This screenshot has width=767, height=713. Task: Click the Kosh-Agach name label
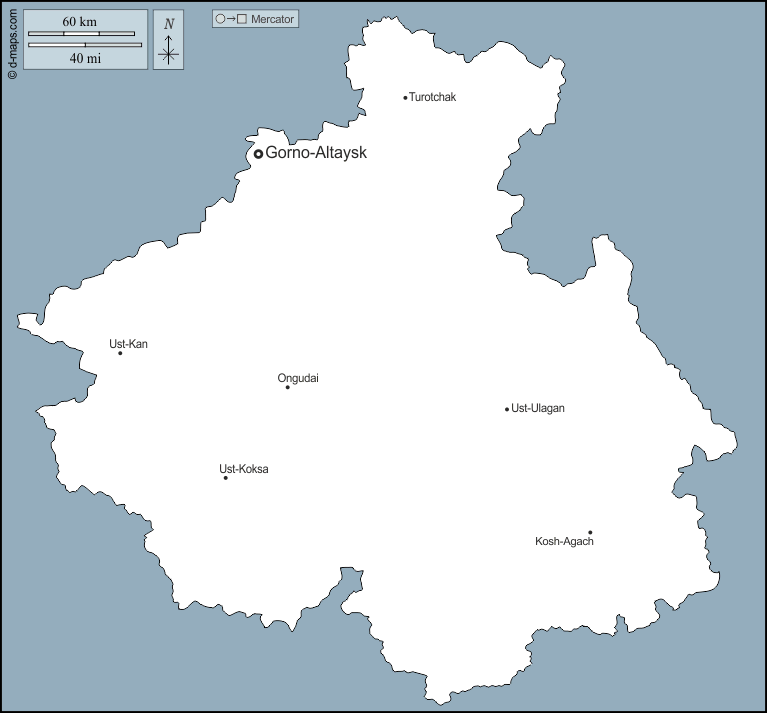(x=564, y=542)
